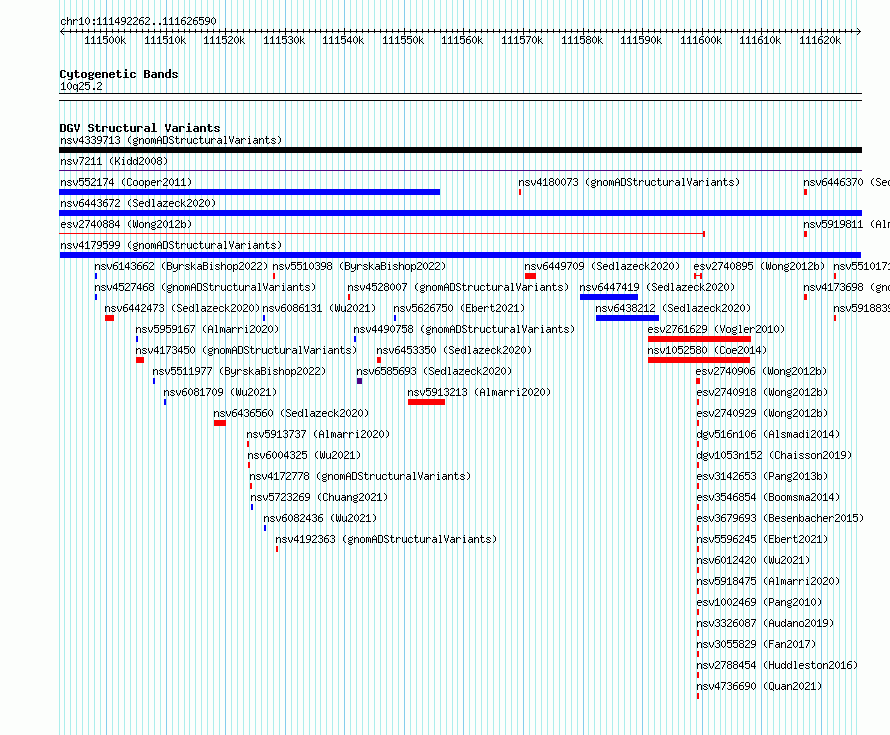Click nsv3326087 (Audano2019) label
Viewport: 890px width, 735px height.
click(x=765, y=623)
